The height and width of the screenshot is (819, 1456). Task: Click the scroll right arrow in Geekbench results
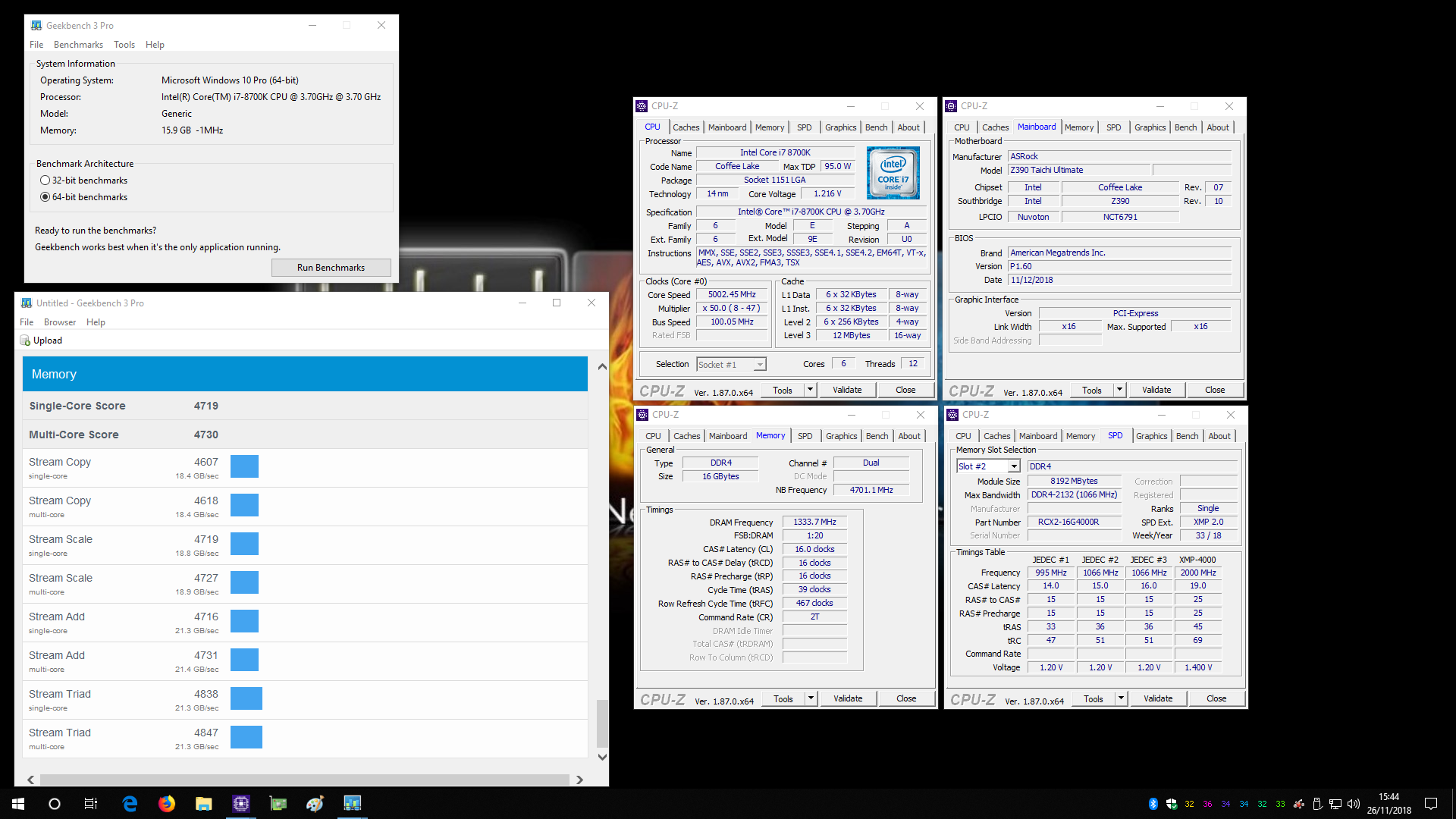[579, 780]
